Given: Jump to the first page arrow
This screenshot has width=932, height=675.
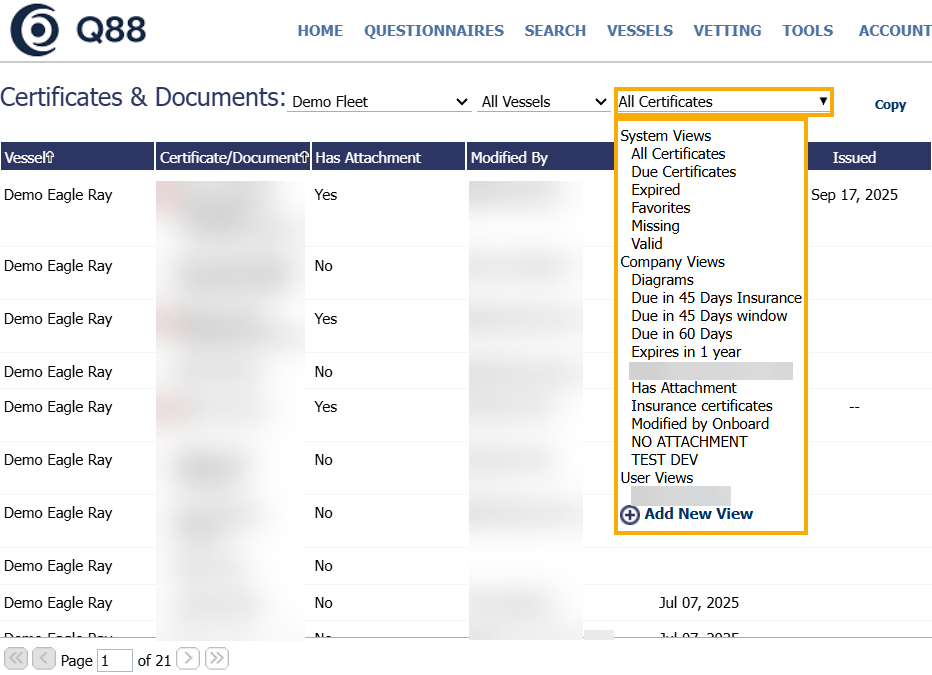Looking at the screenshot, I should (x=16, y=659).
